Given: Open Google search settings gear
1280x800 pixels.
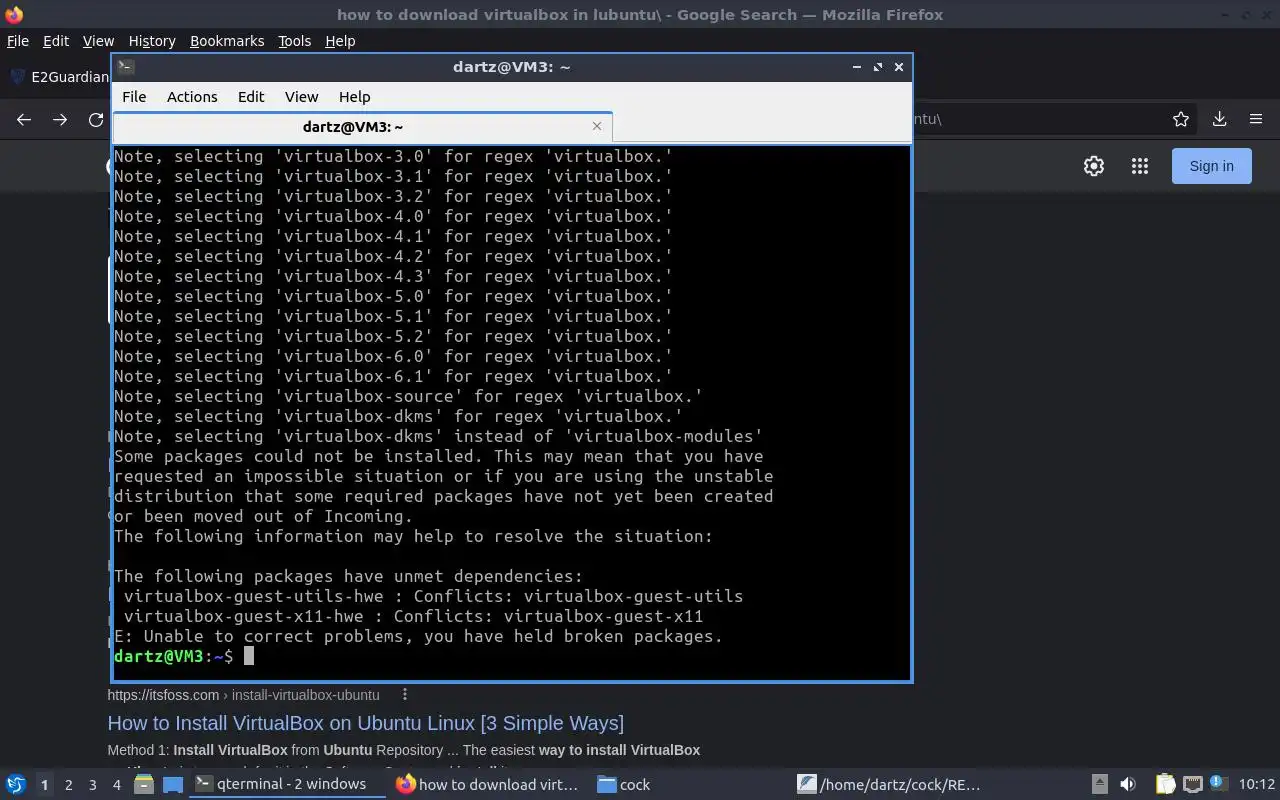Looking at the screenshot, I should 1094,166.
